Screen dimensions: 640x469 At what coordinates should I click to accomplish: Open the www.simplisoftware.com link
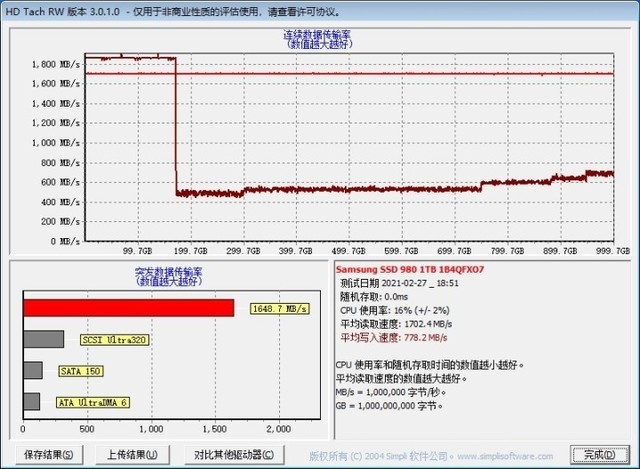[x=505, y=456]
